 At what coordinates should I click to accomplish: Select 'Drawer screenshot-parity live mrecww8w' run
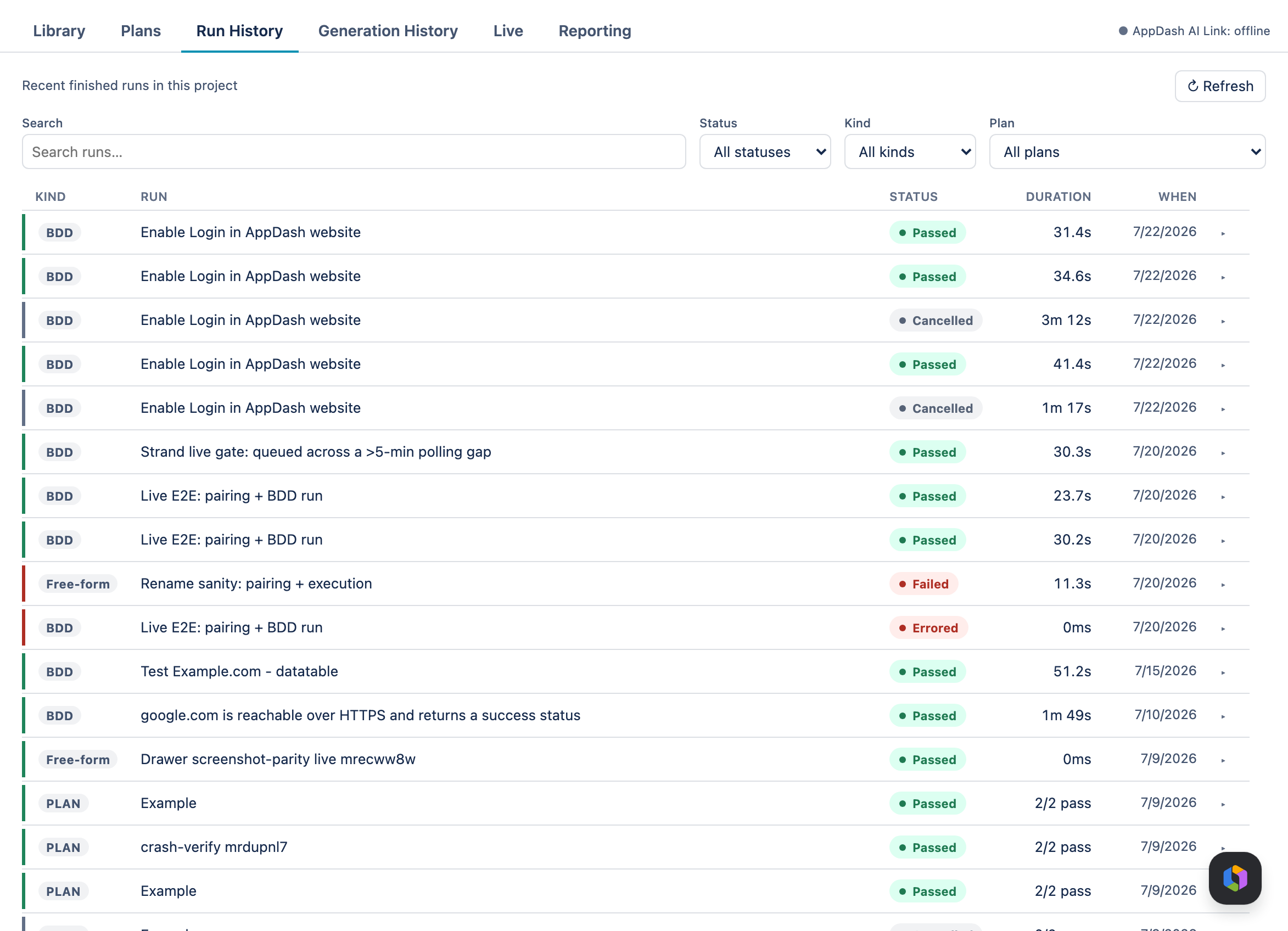[278, 759]
